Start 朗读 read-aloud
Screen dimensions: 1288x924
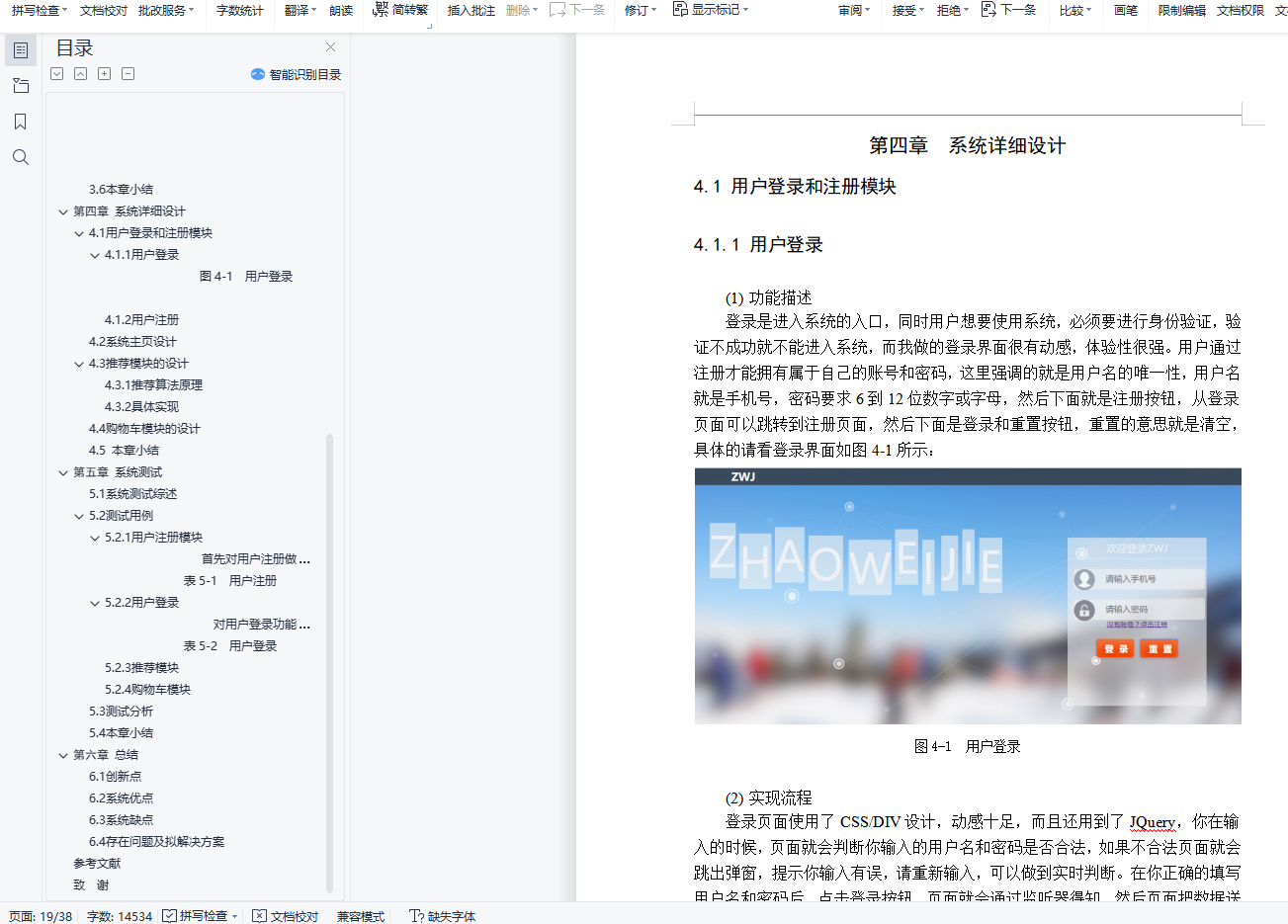(341, 11)
